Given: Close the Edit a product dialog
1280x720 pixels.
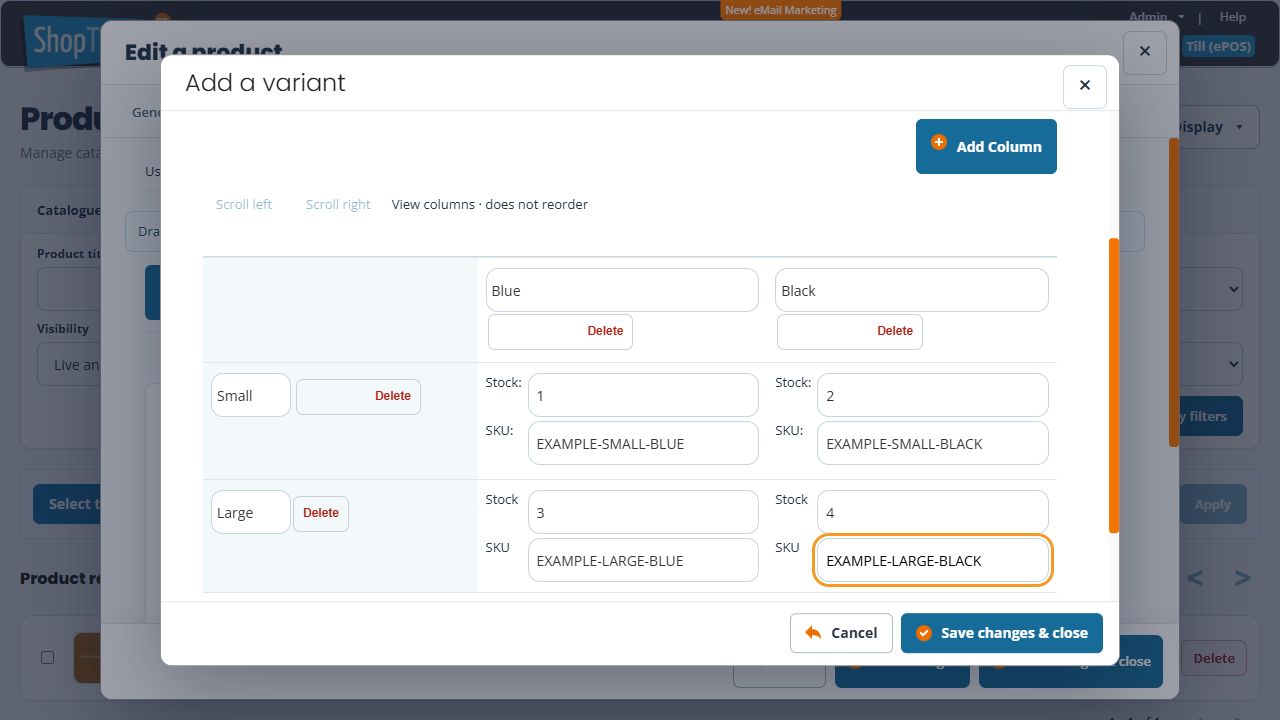Looking at the screenshot, I should [x=1145, y=51].
